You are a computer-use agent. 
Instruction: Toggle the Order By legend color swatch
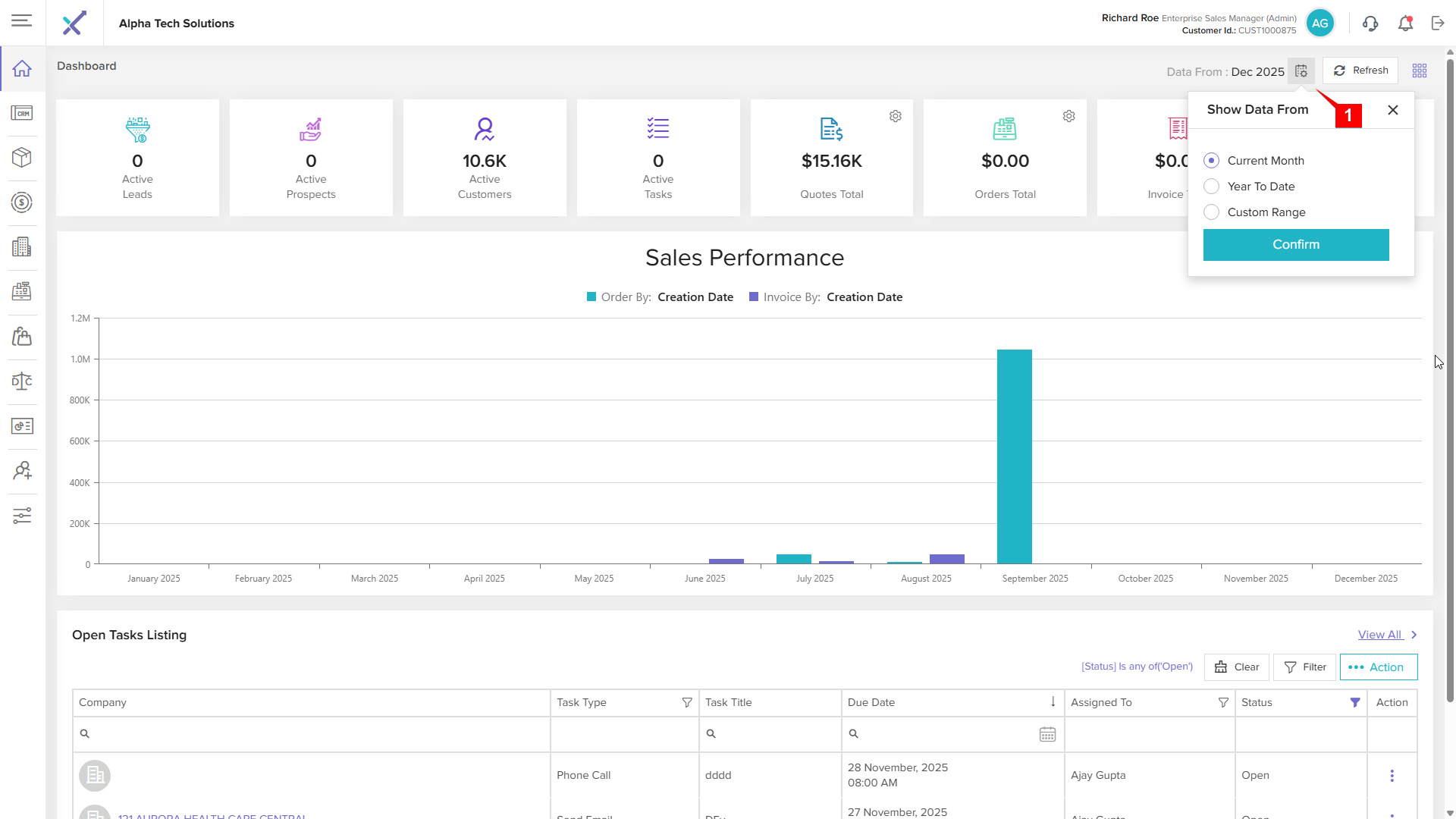591,297
